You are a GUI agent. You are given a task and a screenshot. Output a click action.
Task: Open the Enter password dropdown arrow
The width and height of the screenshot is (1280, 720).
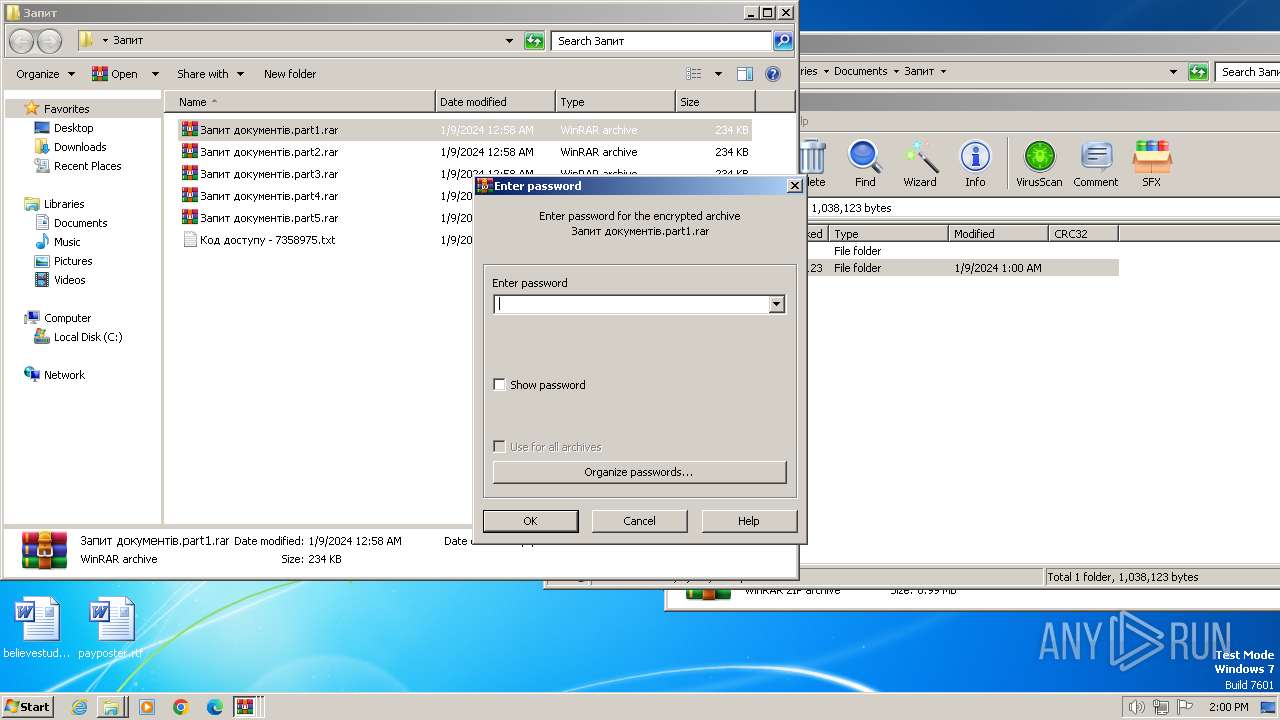tap(776, 305)
